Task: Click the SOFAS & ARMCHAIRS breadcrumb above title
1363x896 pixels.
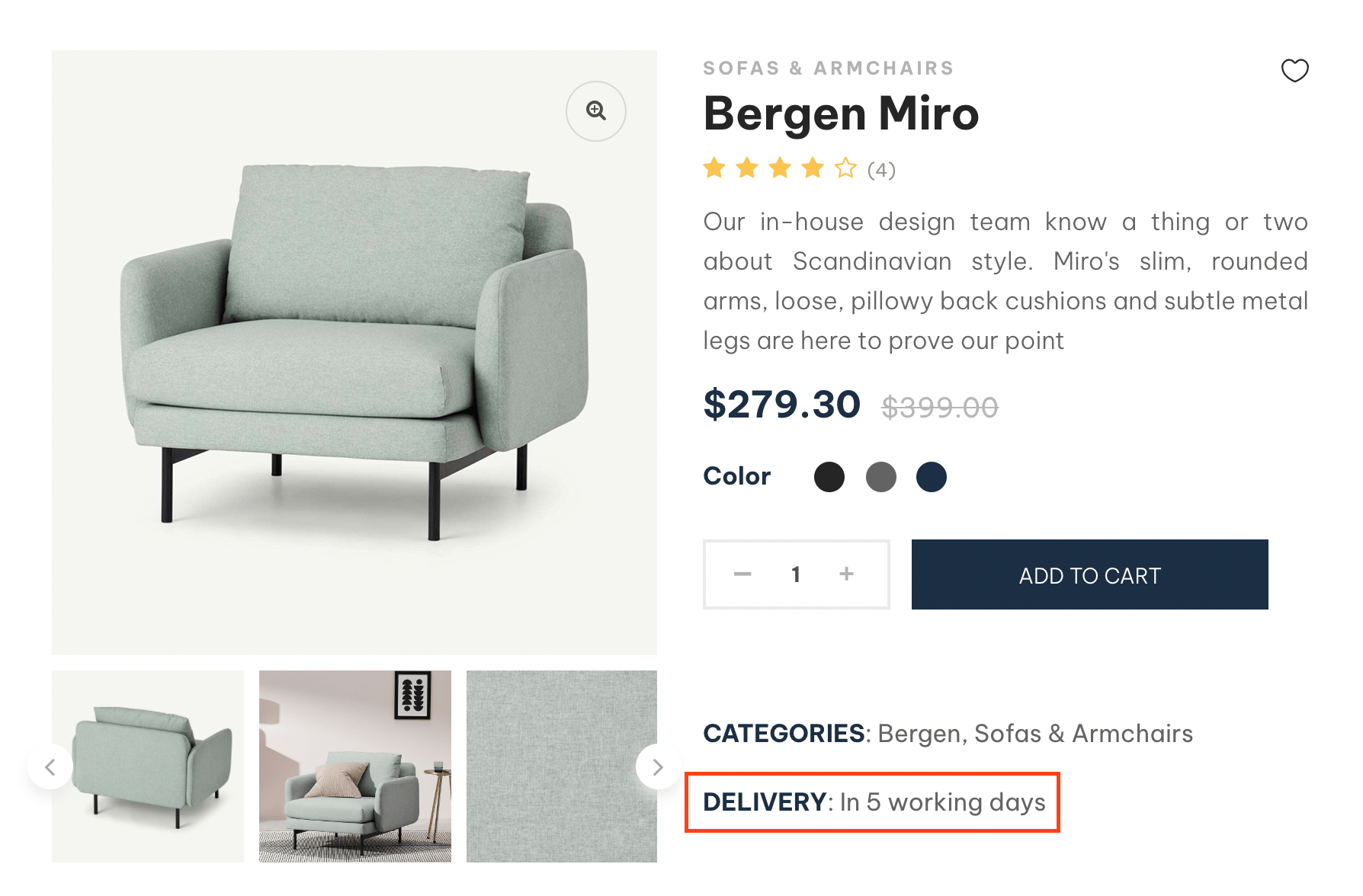Action: pyautogui.click(x=829, y=69)
